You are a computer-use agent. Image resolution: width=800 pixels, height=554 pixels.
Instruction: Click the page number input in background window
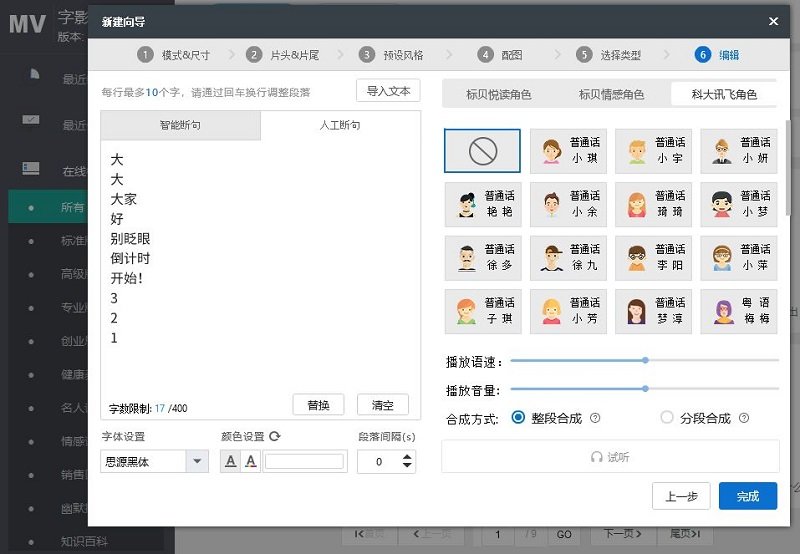pos(497,535)
